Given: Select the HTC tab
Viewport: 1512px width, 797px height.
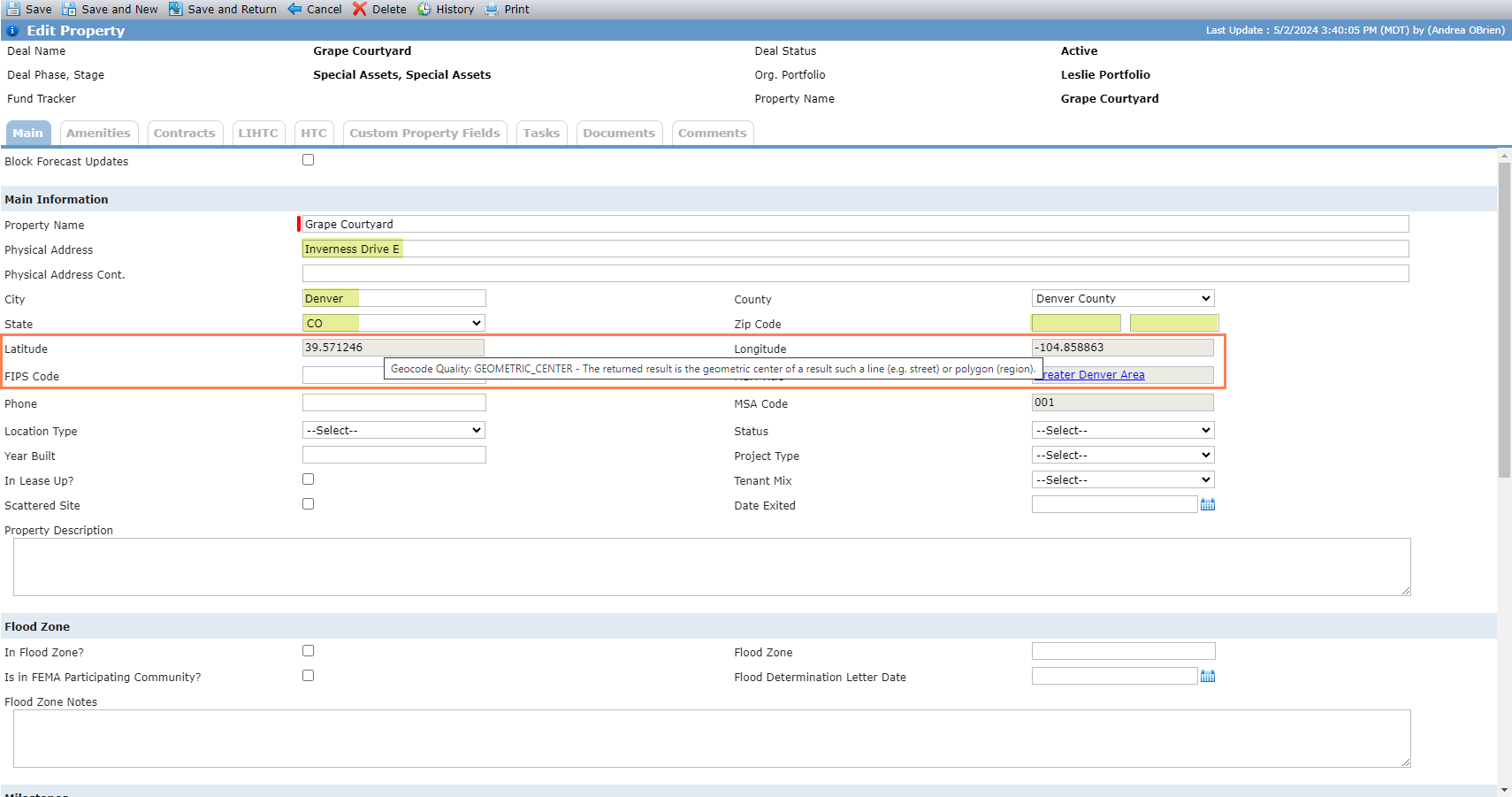Looking at the screenshot, I should coord(314,133).
